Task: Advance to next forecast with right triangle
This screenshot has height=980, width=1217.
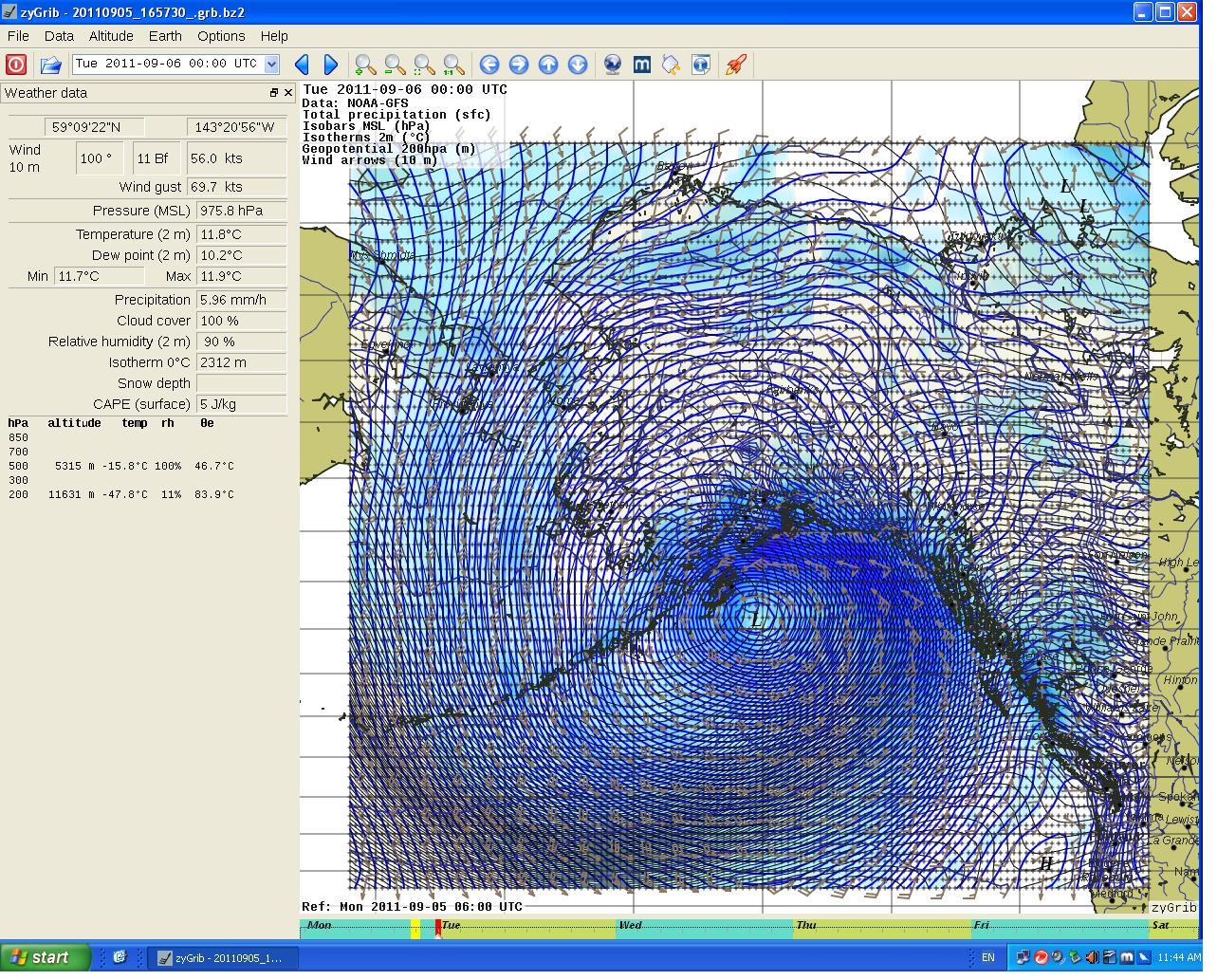Action: (330, 65)
